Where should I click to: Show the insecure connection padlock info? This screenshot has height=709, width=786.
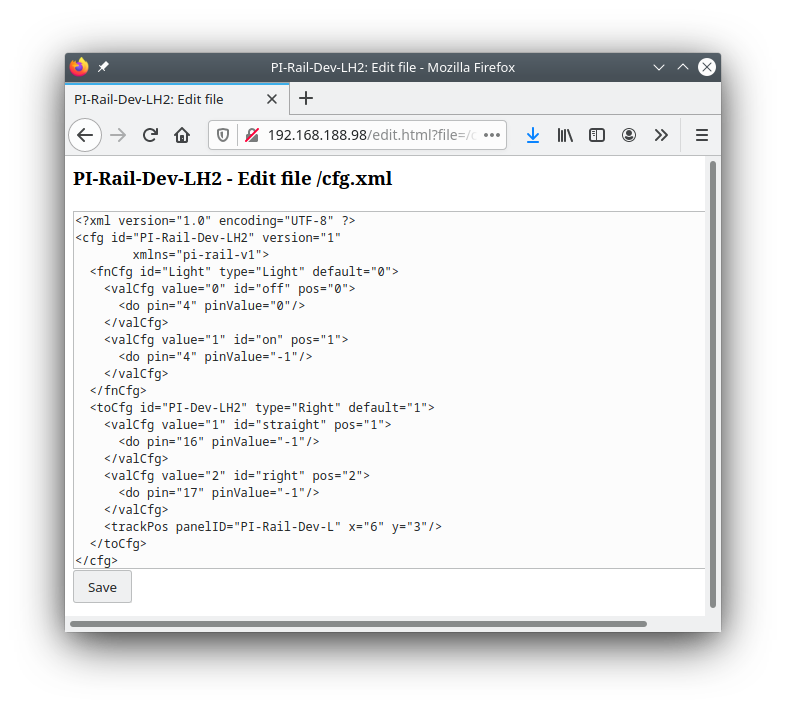pos(251,135)
